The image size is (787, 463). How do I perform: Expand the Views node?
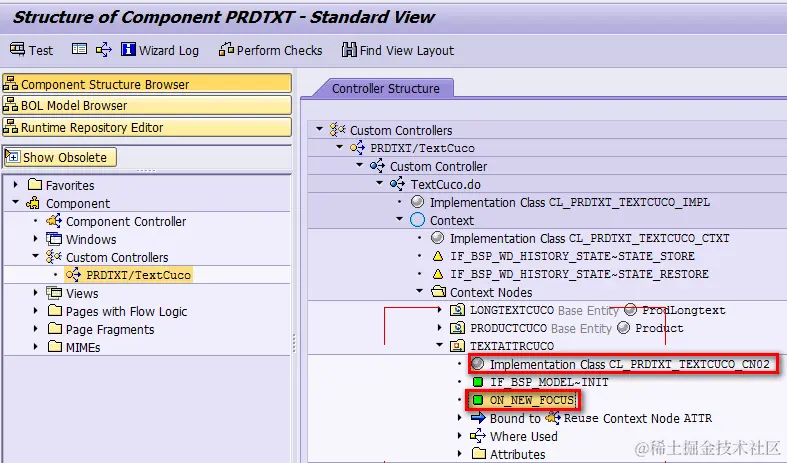point(36,292)
